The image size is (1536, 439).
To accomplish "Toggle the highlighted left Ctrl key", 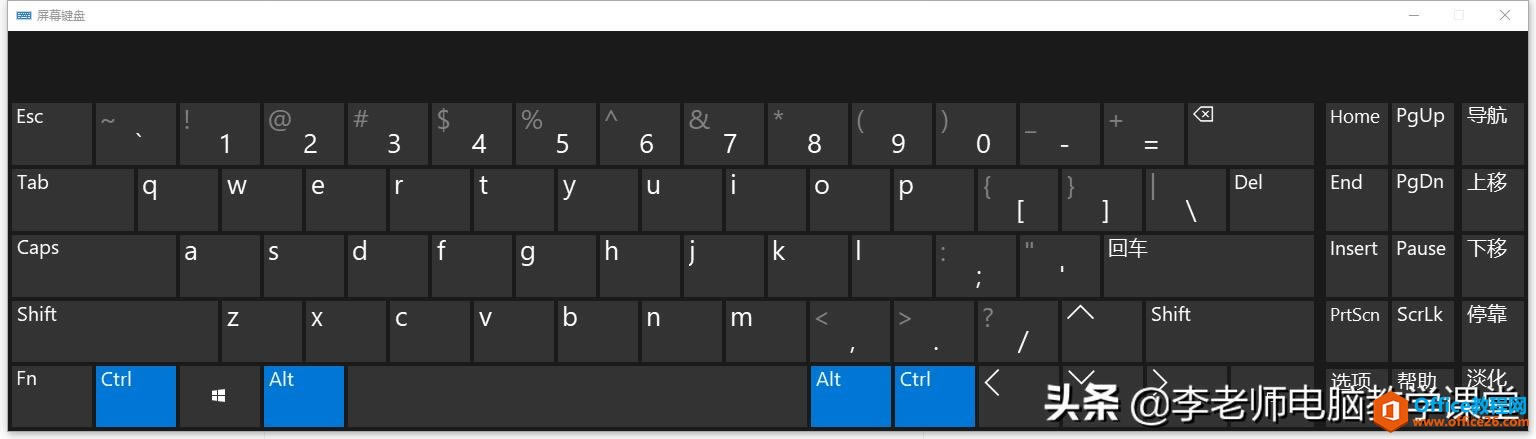I will (136, 396).
